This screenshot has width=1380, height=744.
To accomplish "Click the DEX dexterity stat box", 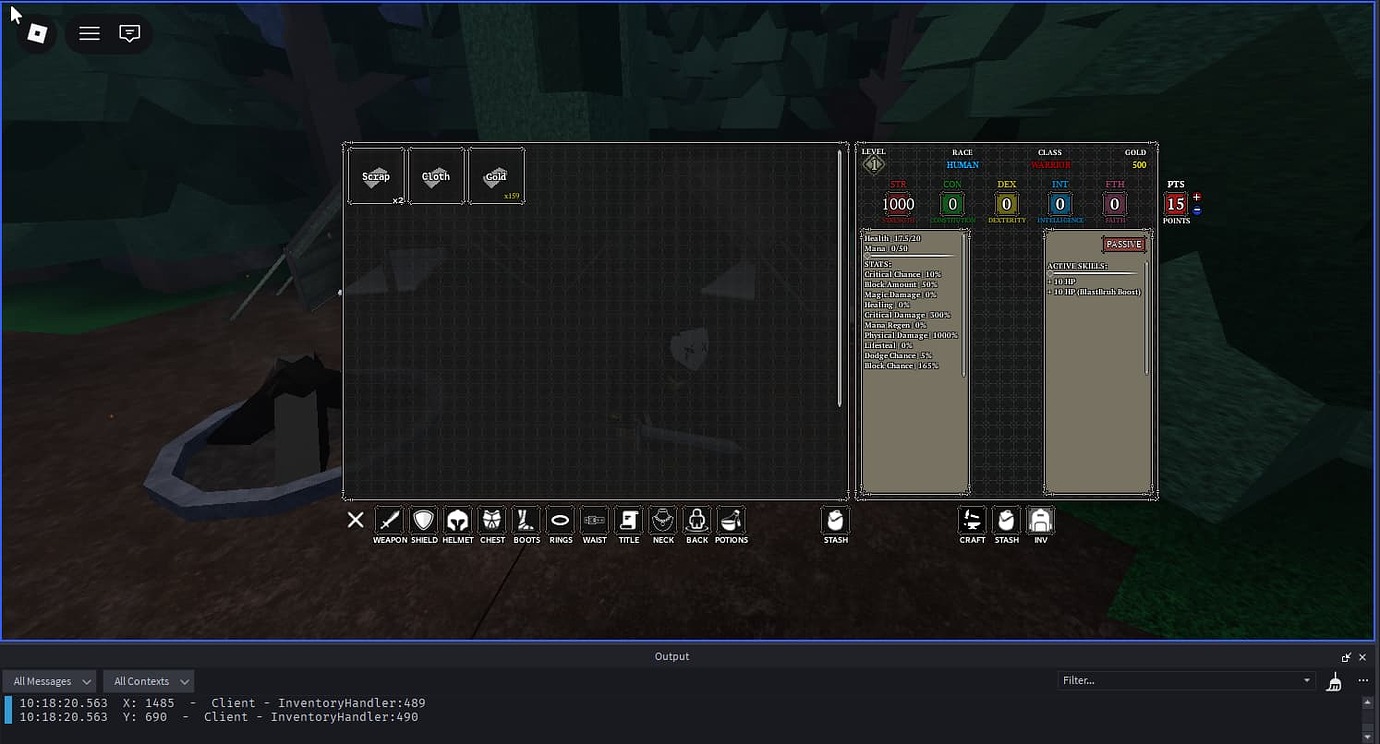I will tap(1006, 204).
